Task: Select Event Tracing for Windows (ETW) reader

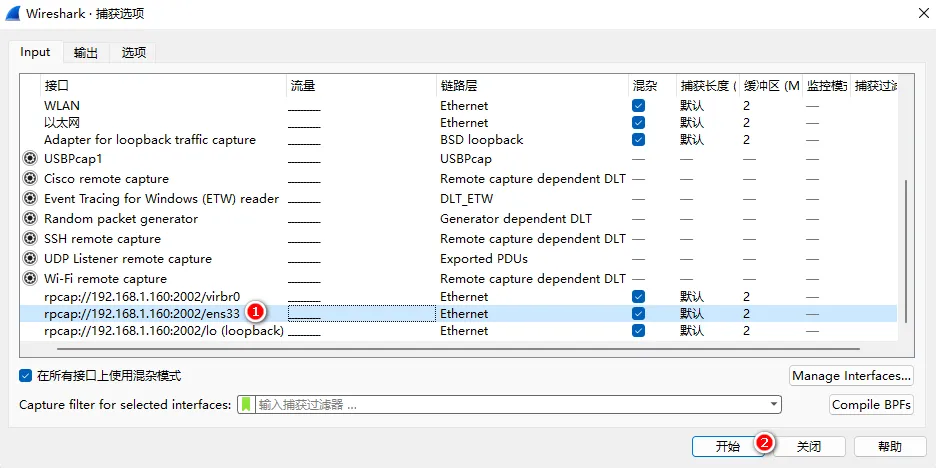Action: 162,198
